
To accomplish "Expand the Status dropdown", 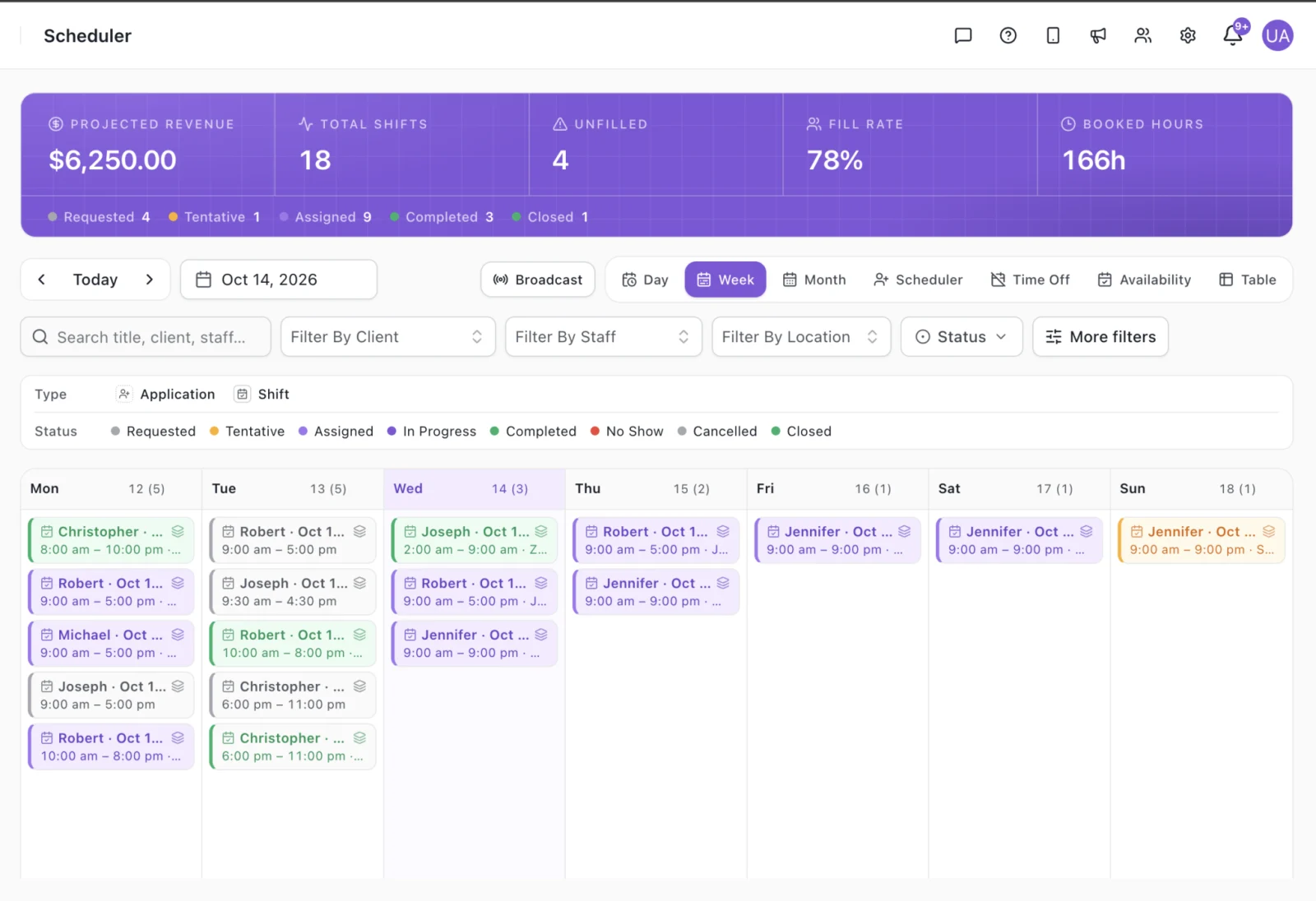I will click(962, 337).
